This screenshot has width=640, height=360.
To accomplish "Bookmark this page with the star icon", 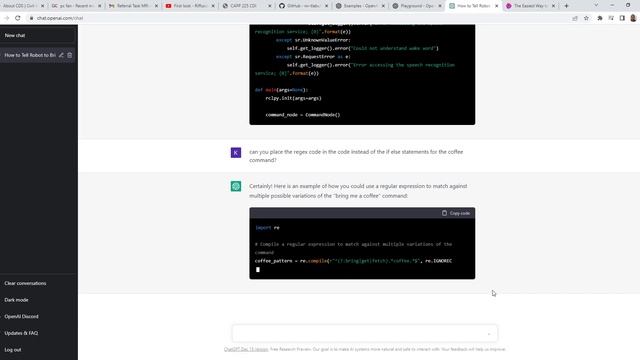I will coord(586,18).
